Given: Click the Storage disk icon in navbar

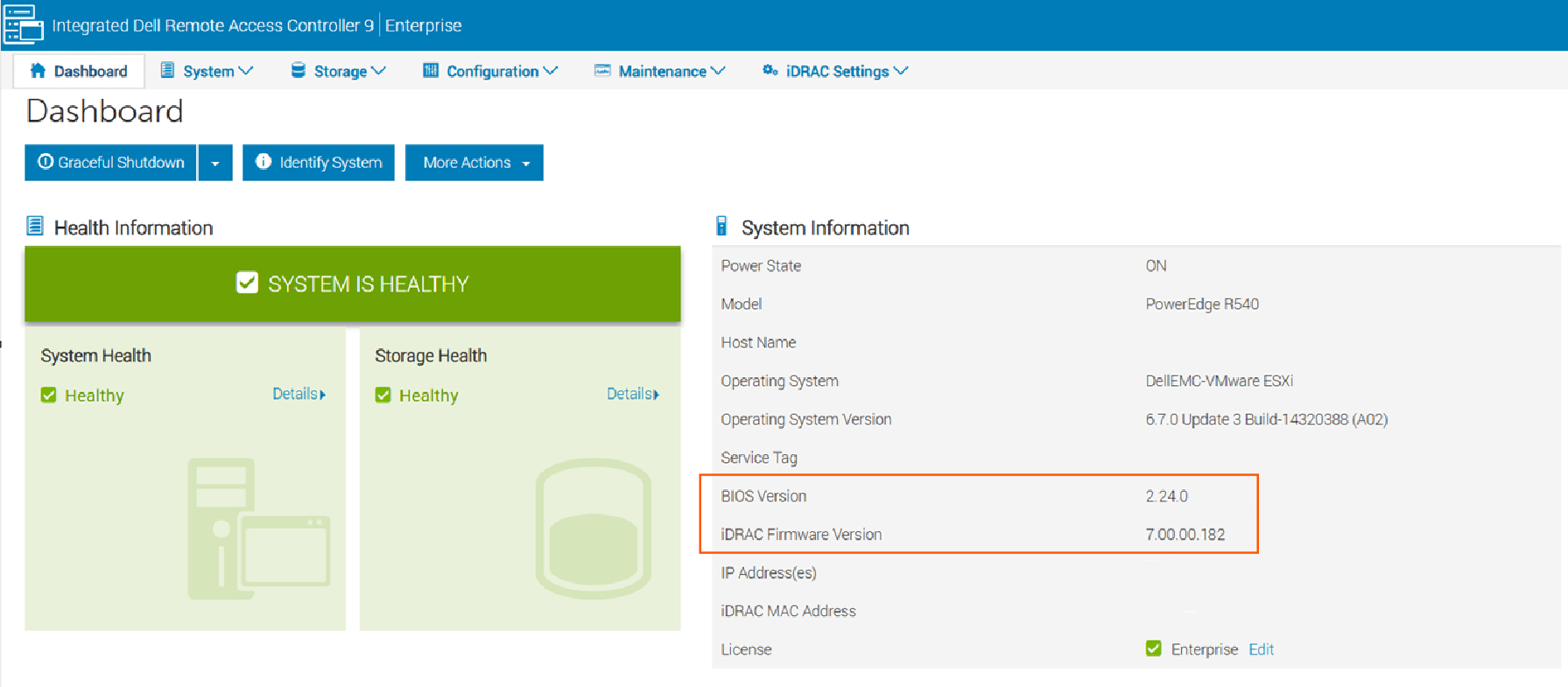Looking at the screenshot, I should (x=299, y=71).
